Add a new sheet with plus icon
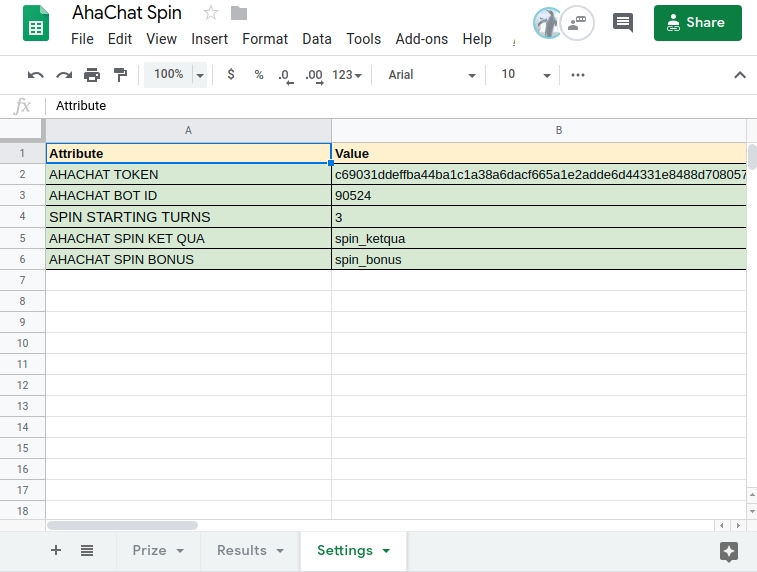 pyautogui.click(x=56, y=550)
